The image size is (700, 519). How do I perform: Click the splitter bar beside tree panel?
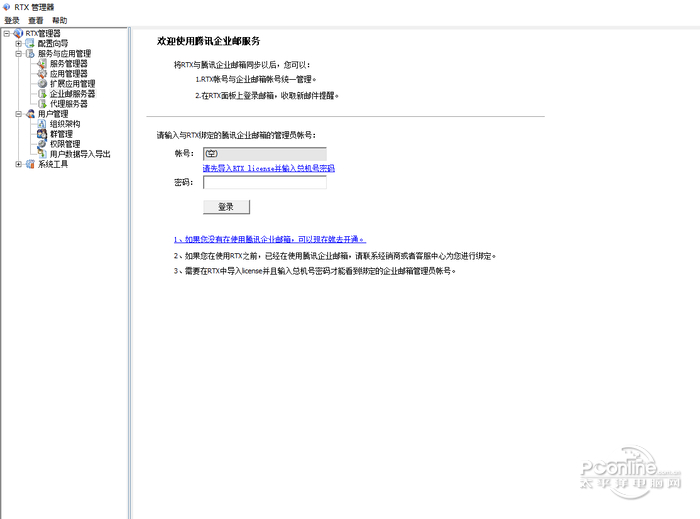(129, 273)
